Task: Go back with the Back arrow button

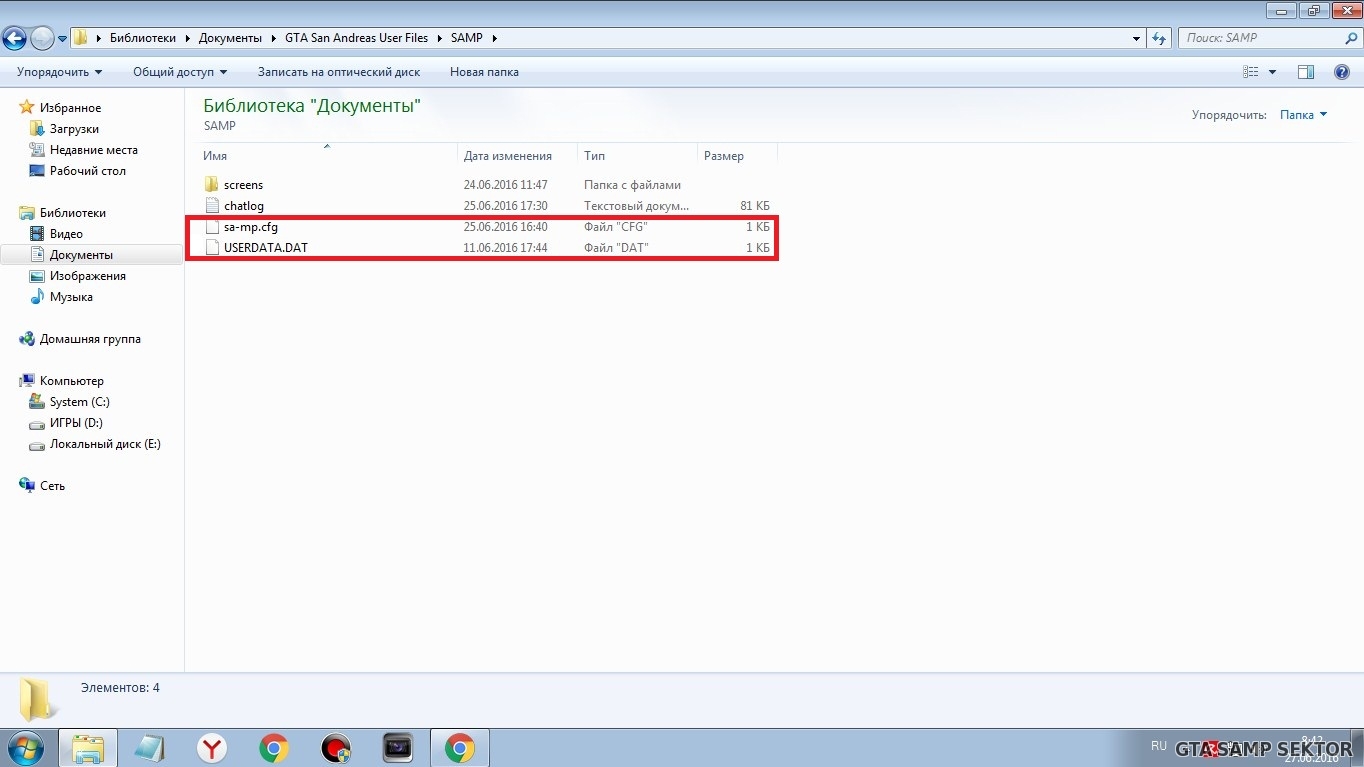Action: 14,38
